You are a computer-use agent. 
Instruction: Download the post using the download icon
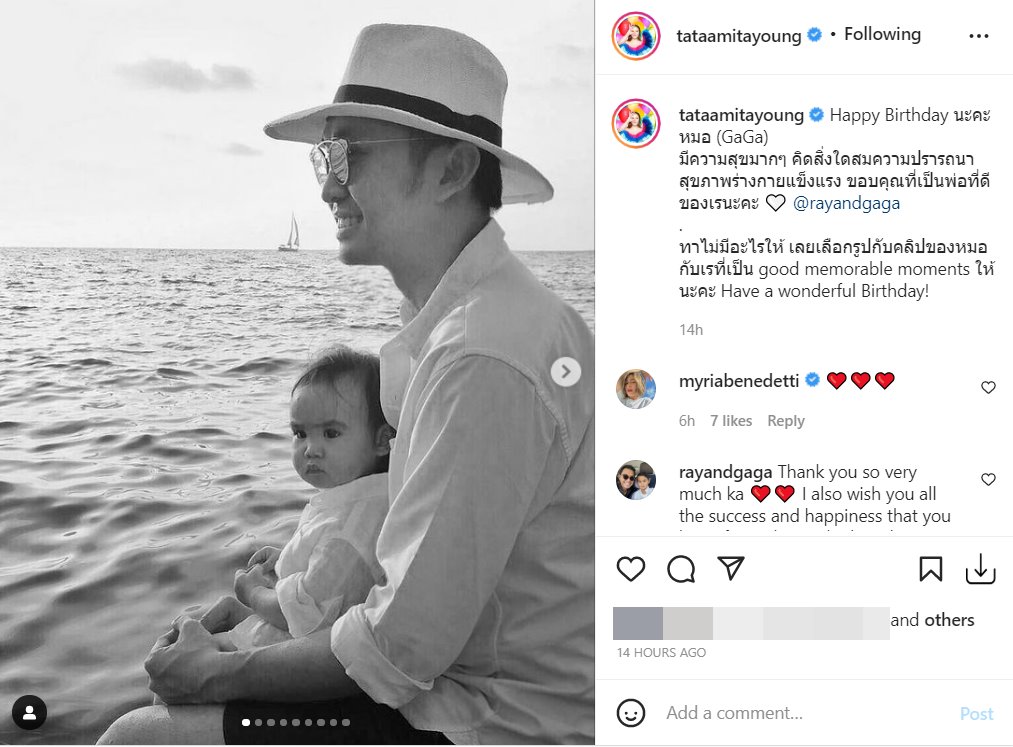click(980, 569)
